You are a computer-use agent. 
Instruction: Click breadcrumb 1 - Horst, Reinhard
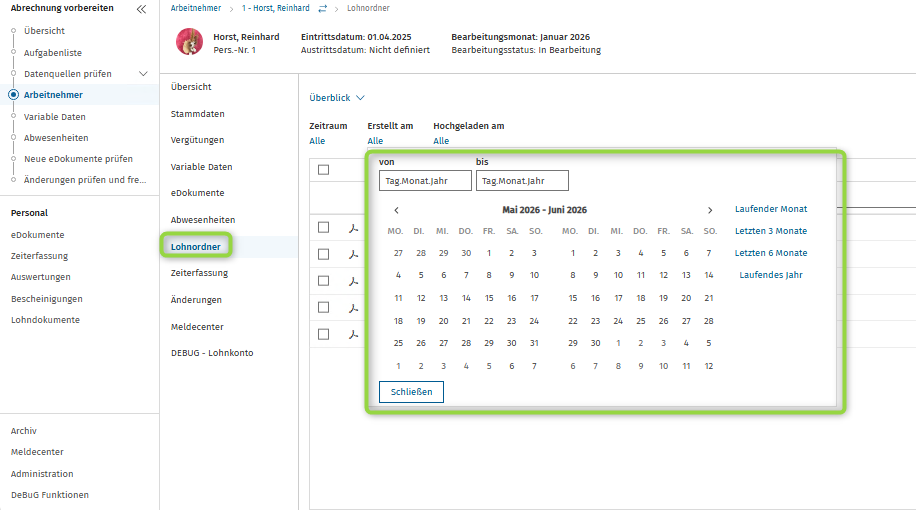[276, 8]
